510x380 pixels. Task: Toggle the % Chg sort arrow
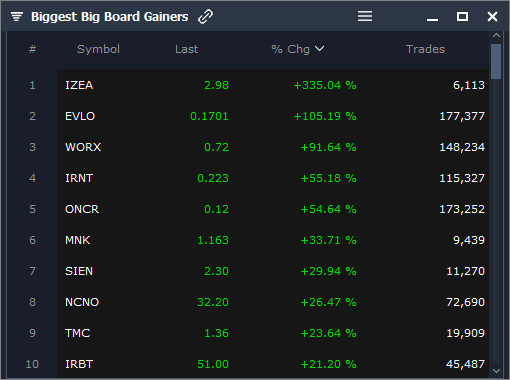(x=319, y=49)
